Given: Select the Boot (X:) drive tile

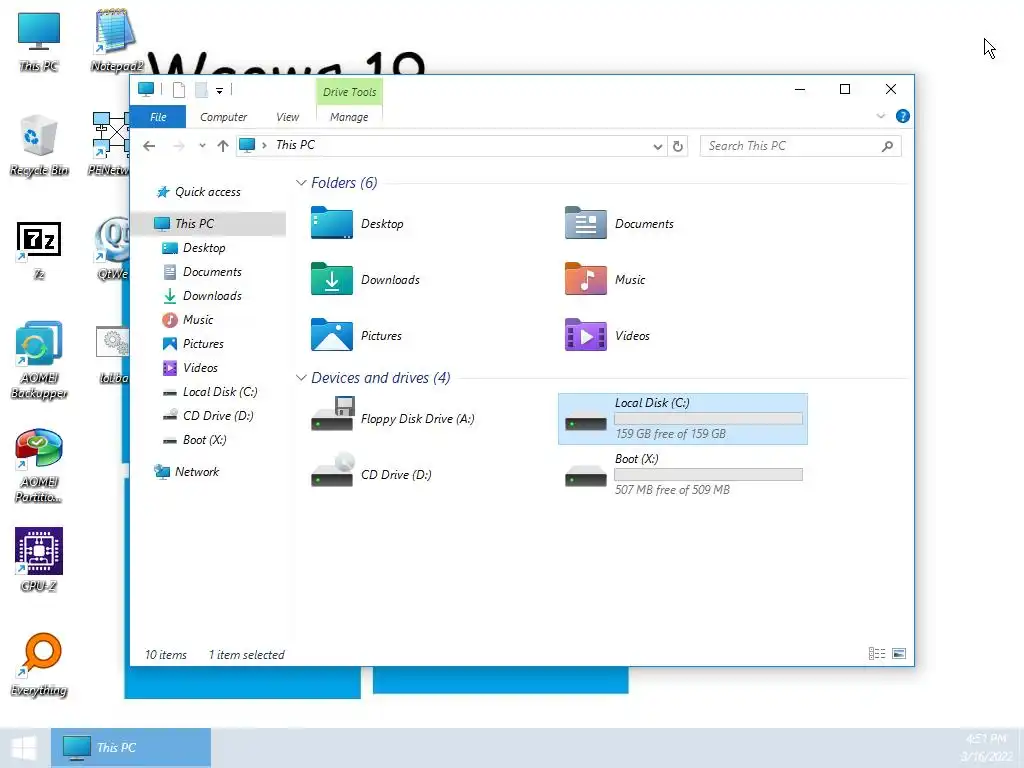Looking at the screenshot, I should tap(682, 474).
